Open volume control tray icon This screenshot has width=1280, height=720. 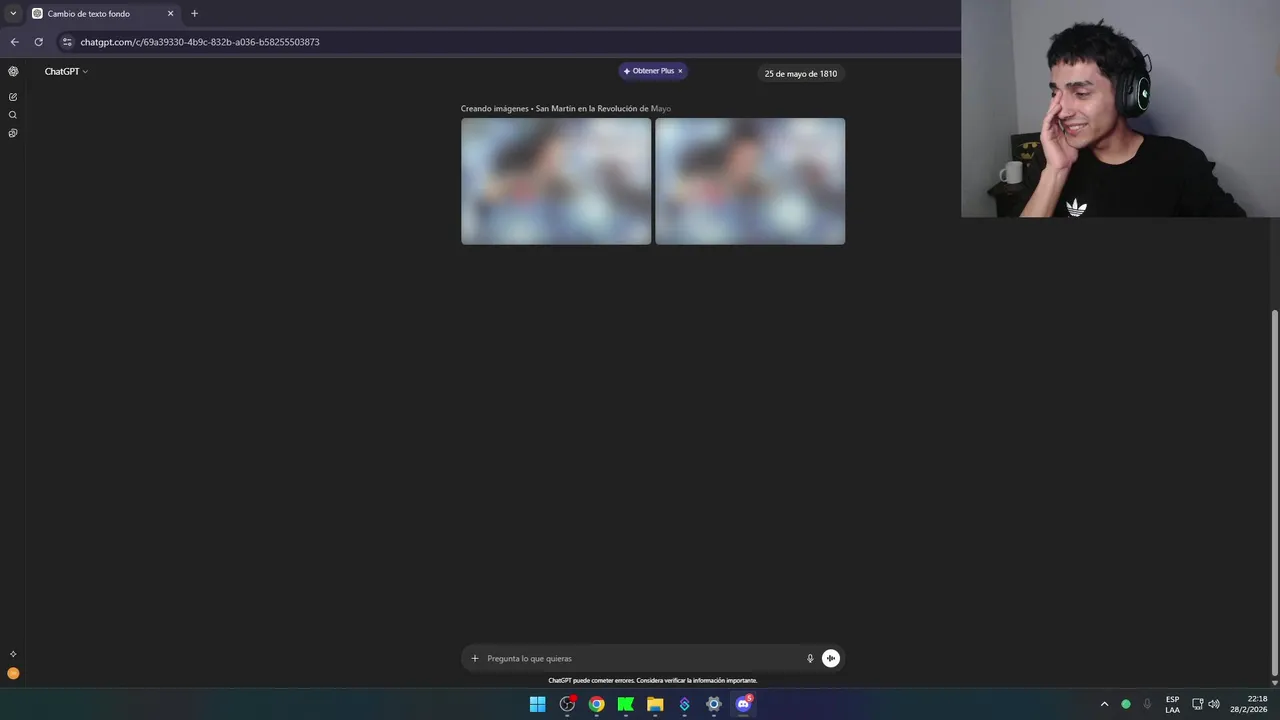(1214, 704)
